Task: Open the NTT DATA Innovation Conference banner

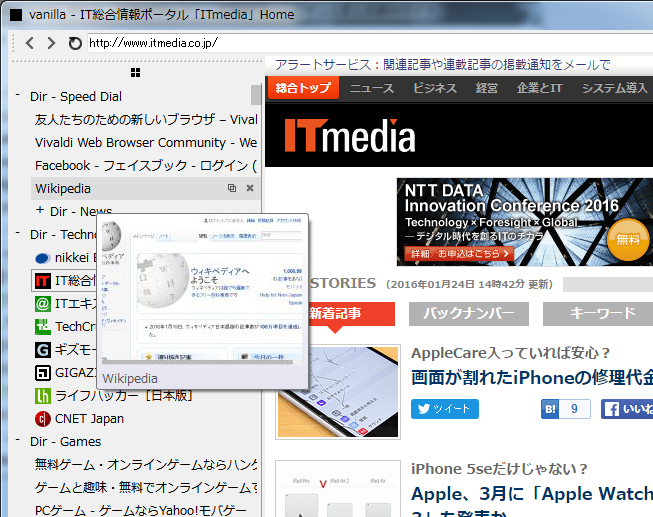Action: (525, 222)
